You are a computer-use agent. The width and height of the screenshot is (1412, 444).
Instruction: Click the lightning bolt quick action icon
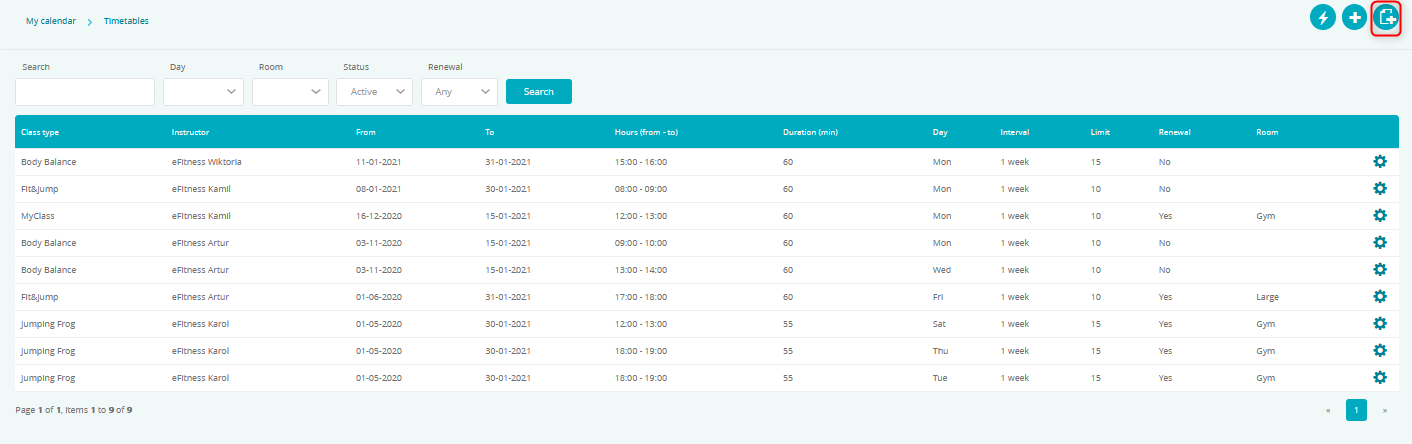[1323, 17]
